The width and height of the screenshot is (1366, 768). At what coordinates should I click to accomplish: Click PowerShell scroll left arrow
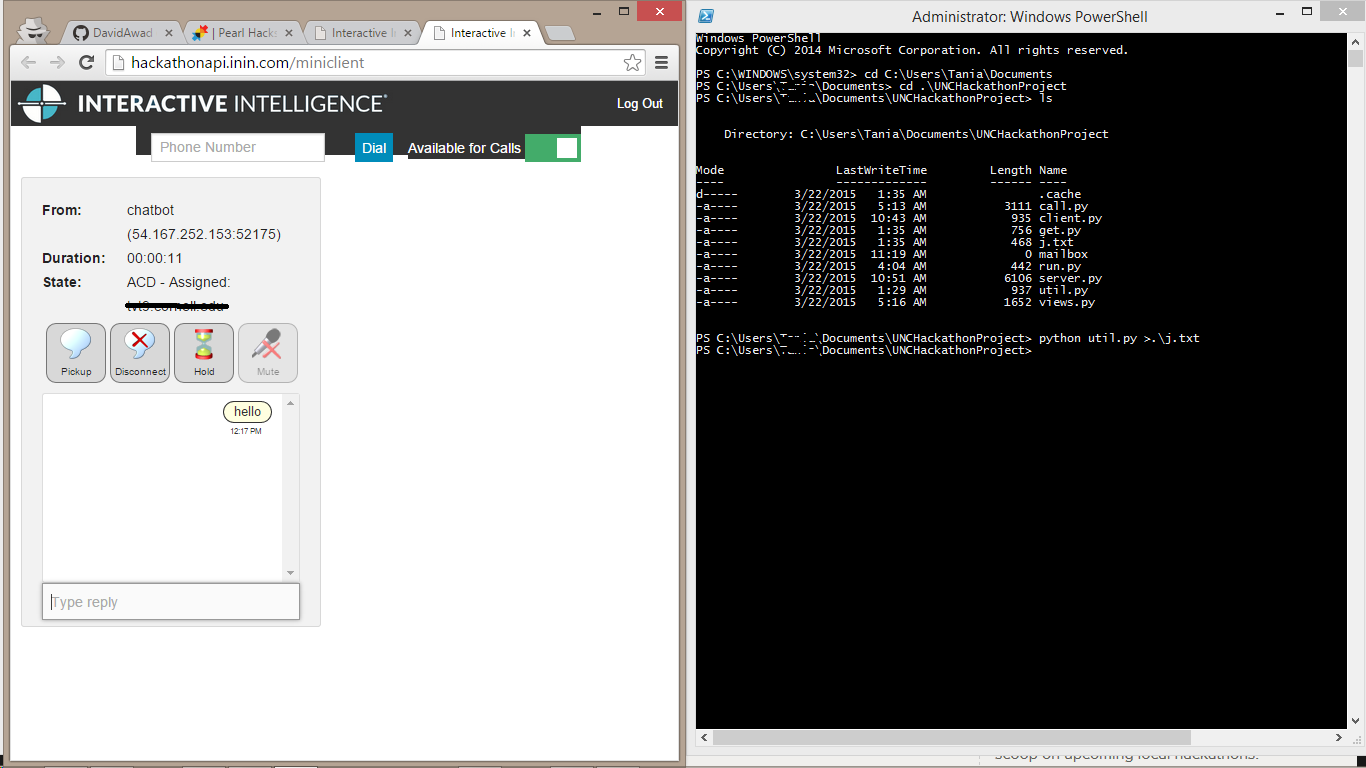(x=704, y=737)
